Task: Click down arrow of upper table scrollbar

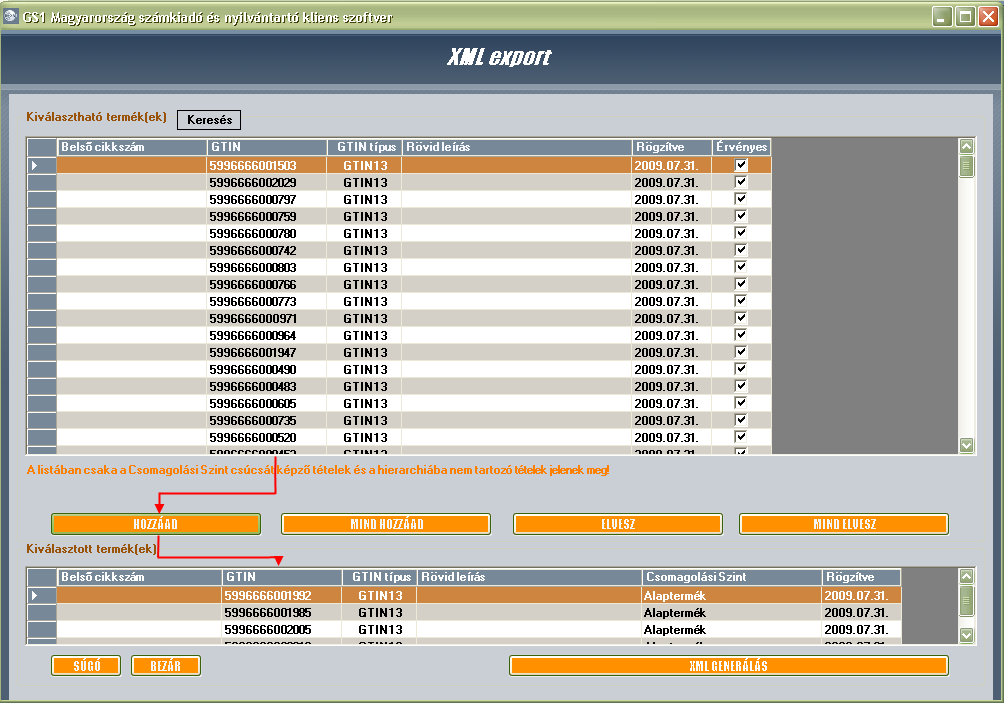Action: pyautogui.click(x=966, y=445)
